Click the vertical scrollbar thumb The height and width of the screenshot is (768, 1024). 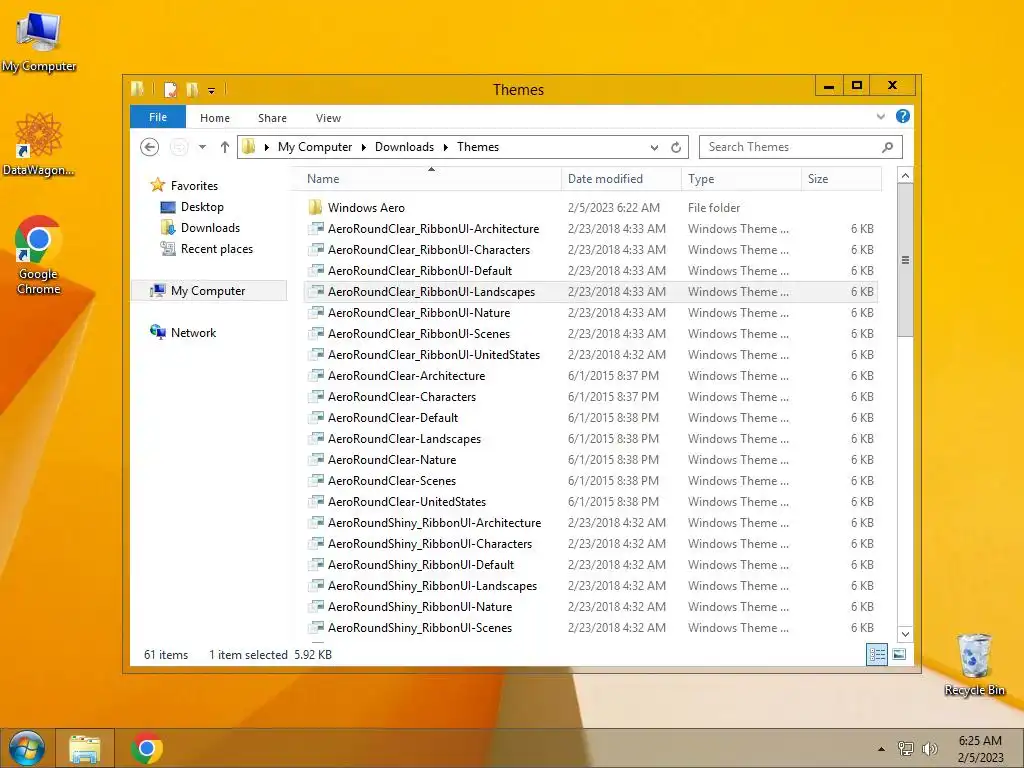coord(905,260)
